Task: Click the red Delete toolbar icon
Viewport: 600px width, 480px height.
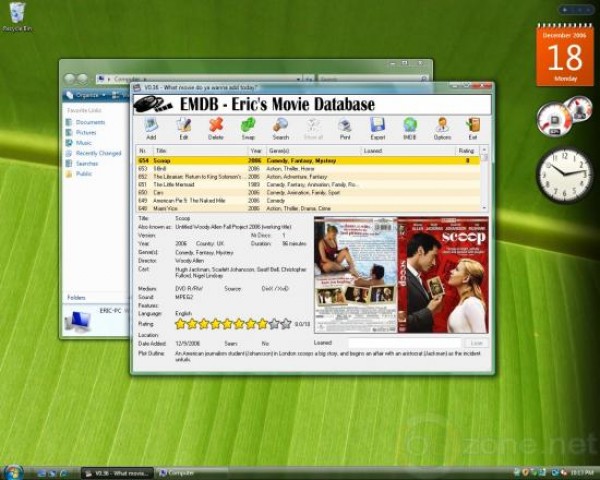Action: point(215,125)
